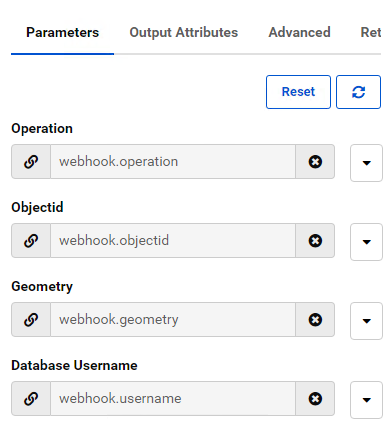Expand the Geometry parameter dropdown arrow
This screenshot has height=433, width=391.
pyautogui.click(x=366, y=321)
